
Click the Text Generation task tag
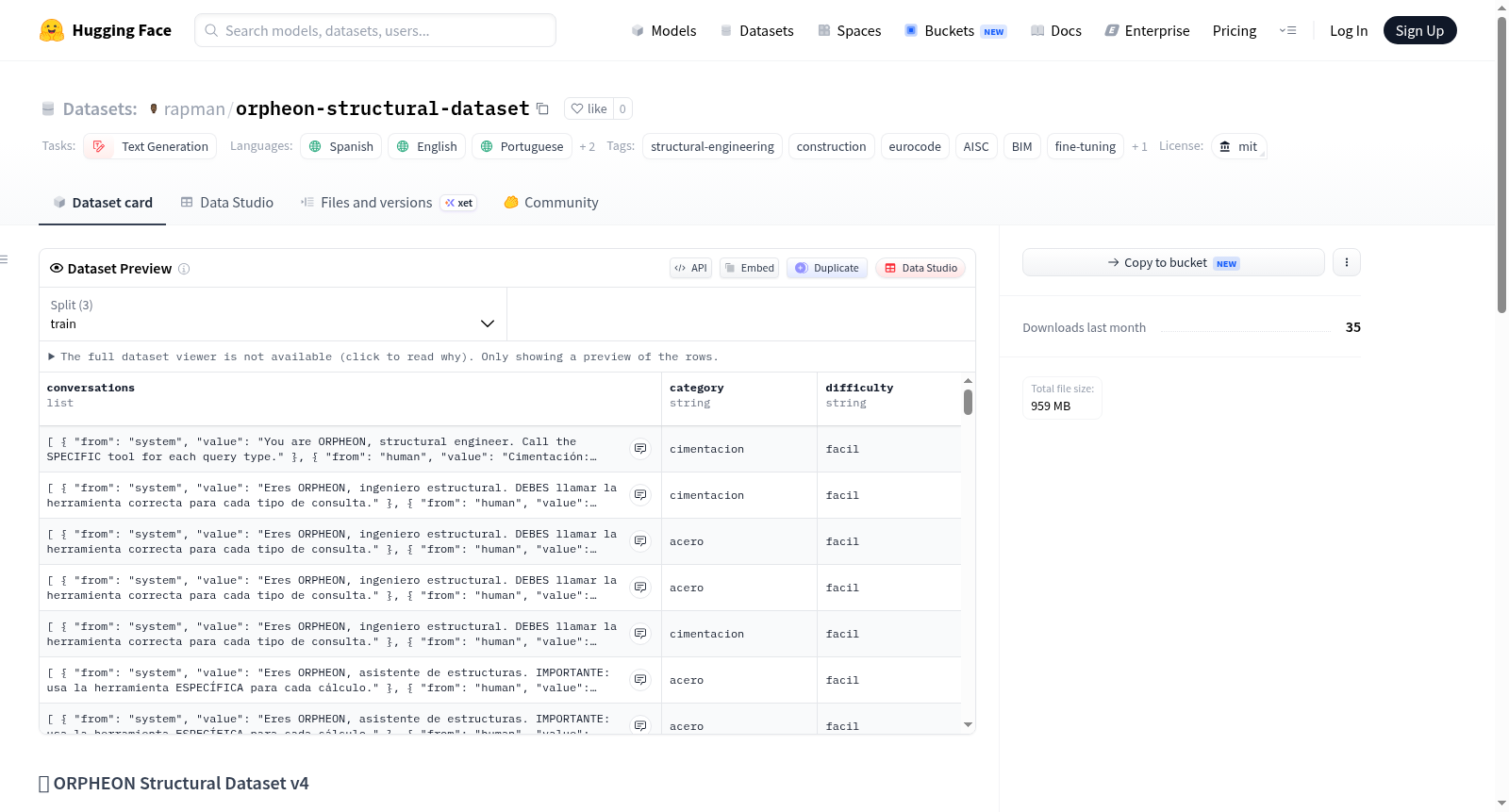click(150, 146)
